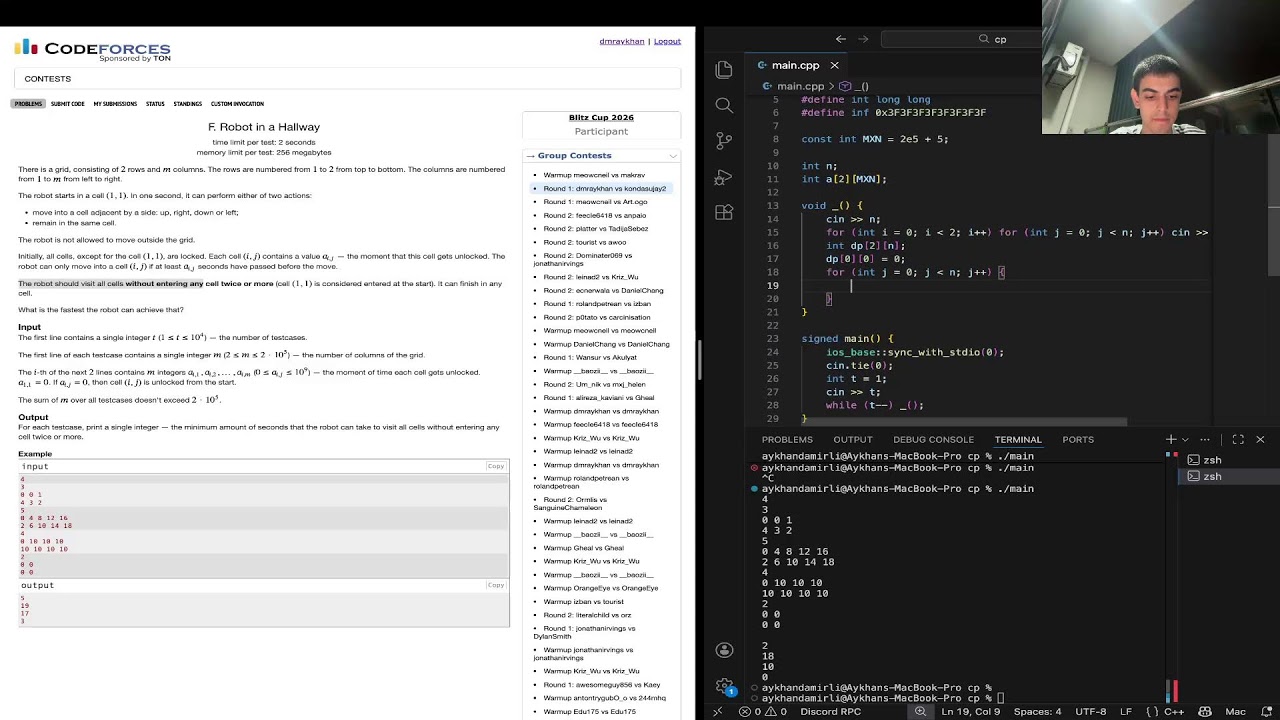Open the CONTESTS menu item
This screenshot has height=720, width=1280.
(48, 79)
